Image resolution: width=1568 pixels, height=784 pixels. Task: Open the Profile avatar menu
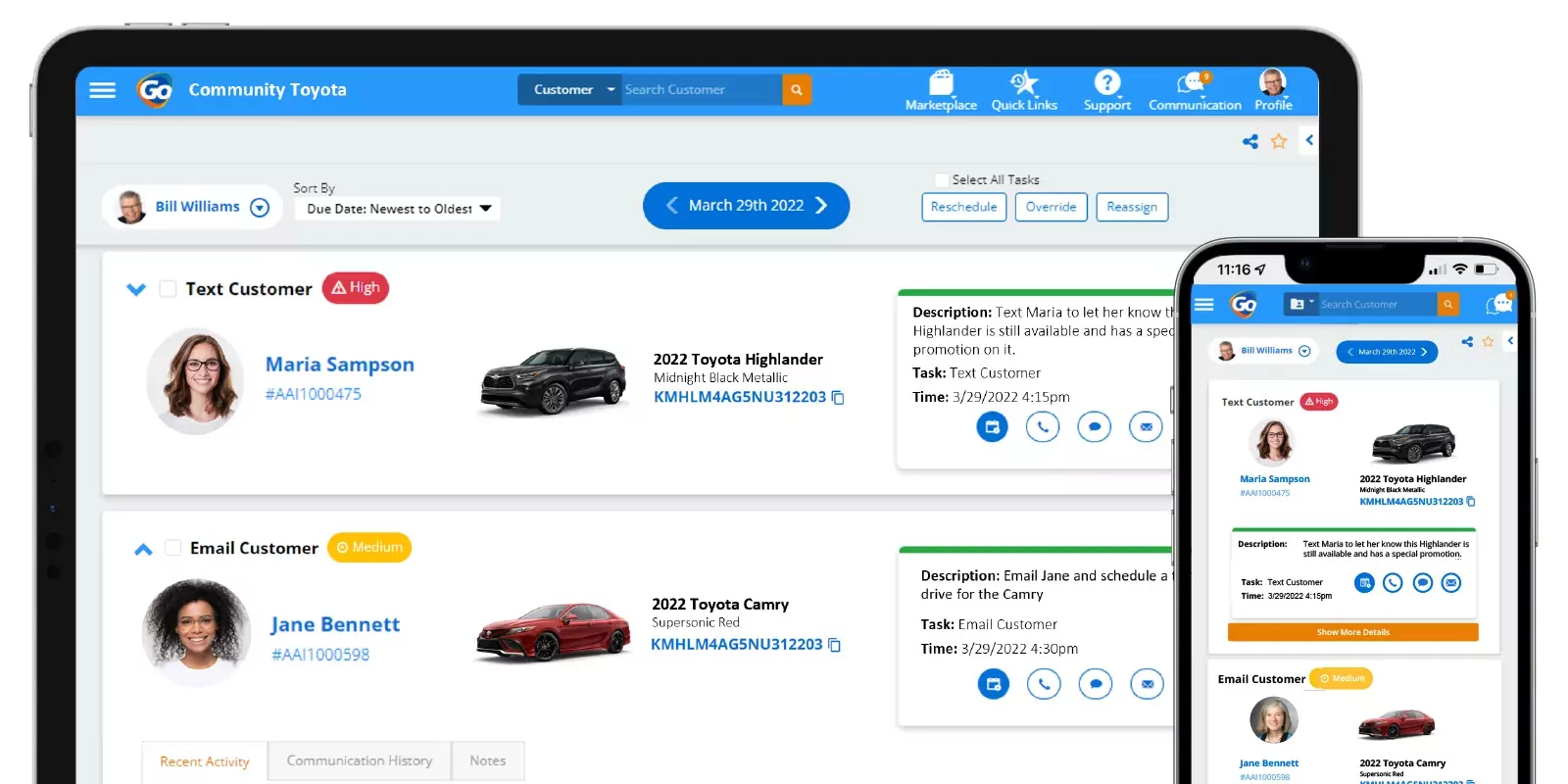point(1273,90)
